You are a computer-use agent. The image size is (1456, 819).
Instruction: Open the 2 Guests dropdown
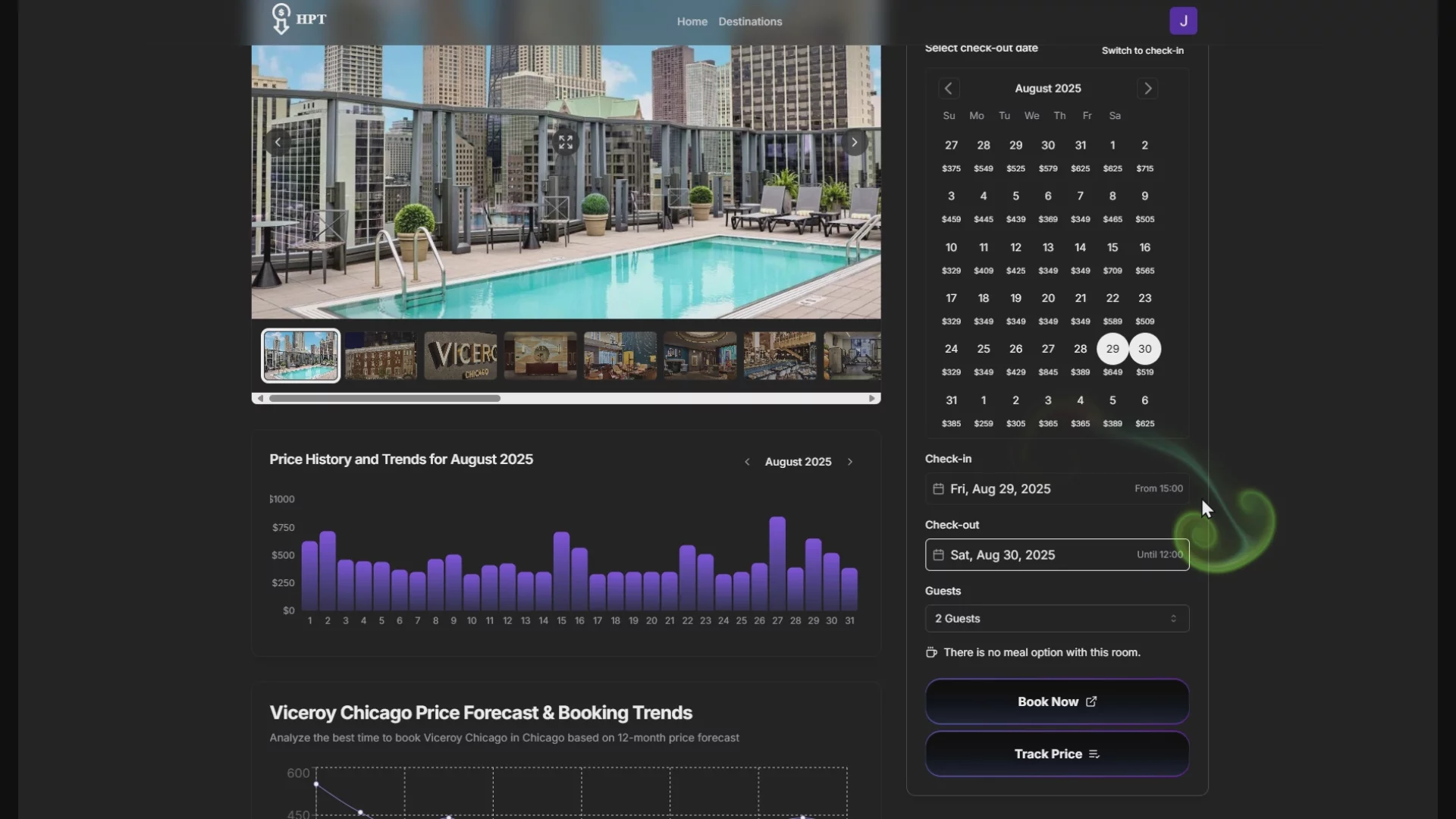pos(1056,618)
